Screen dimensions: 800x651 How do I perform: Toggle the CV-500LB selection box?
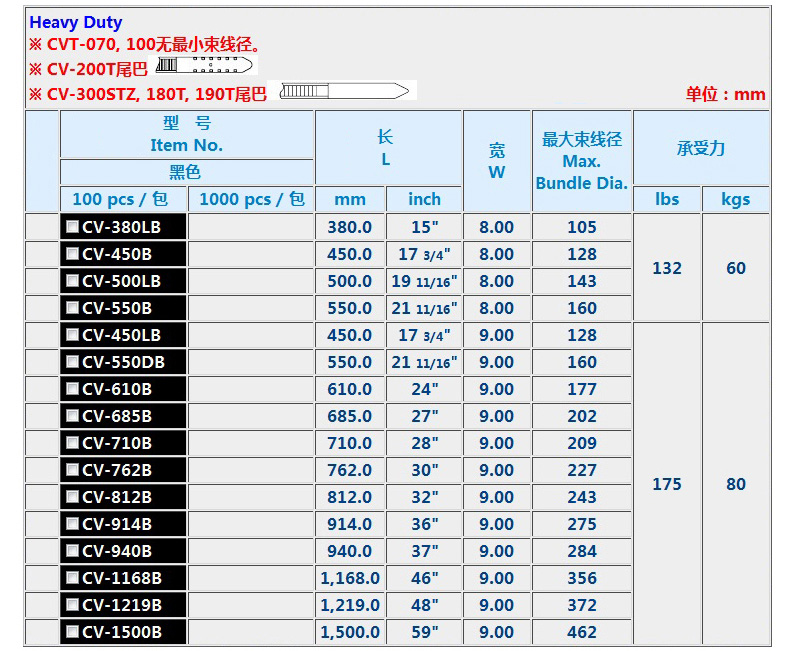(72, 281)
